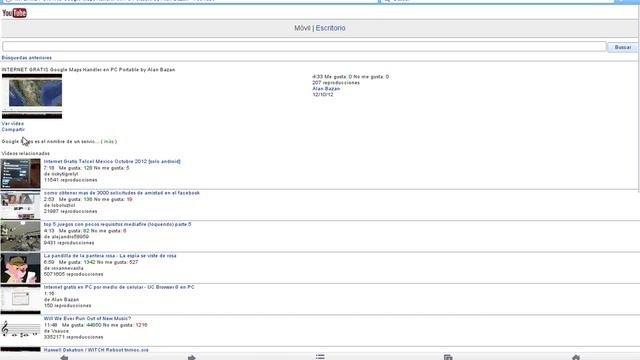The image size is (640, 360).
Task: Click the Buscar button
Action: (622, 47)
